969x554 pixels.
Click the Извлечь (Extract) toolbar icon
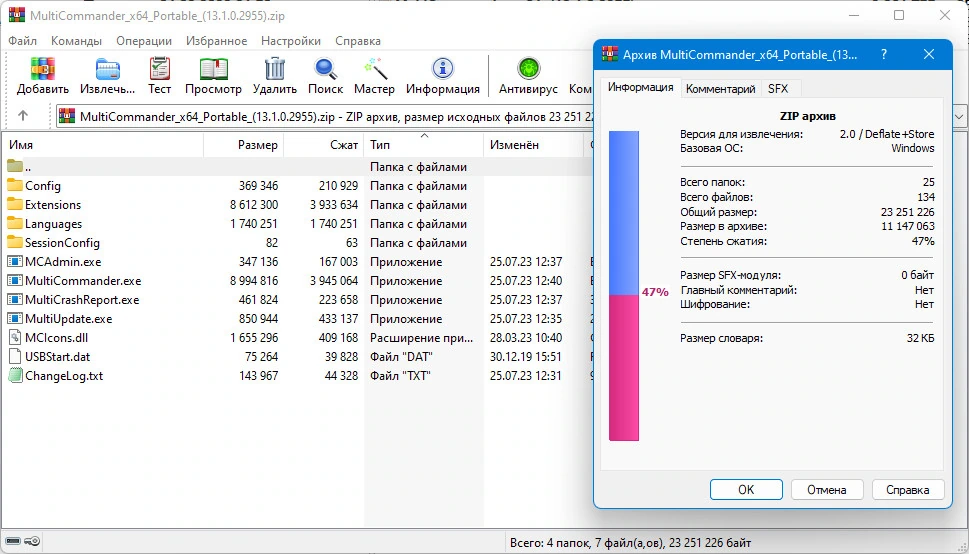tap(108, 69)
